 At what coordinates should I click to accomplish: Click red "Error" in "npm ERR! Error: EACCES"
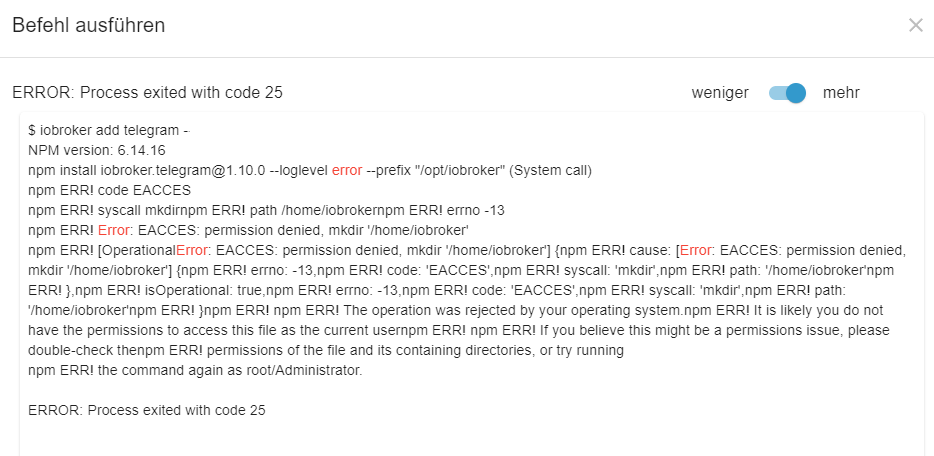[x=115, y=230]
